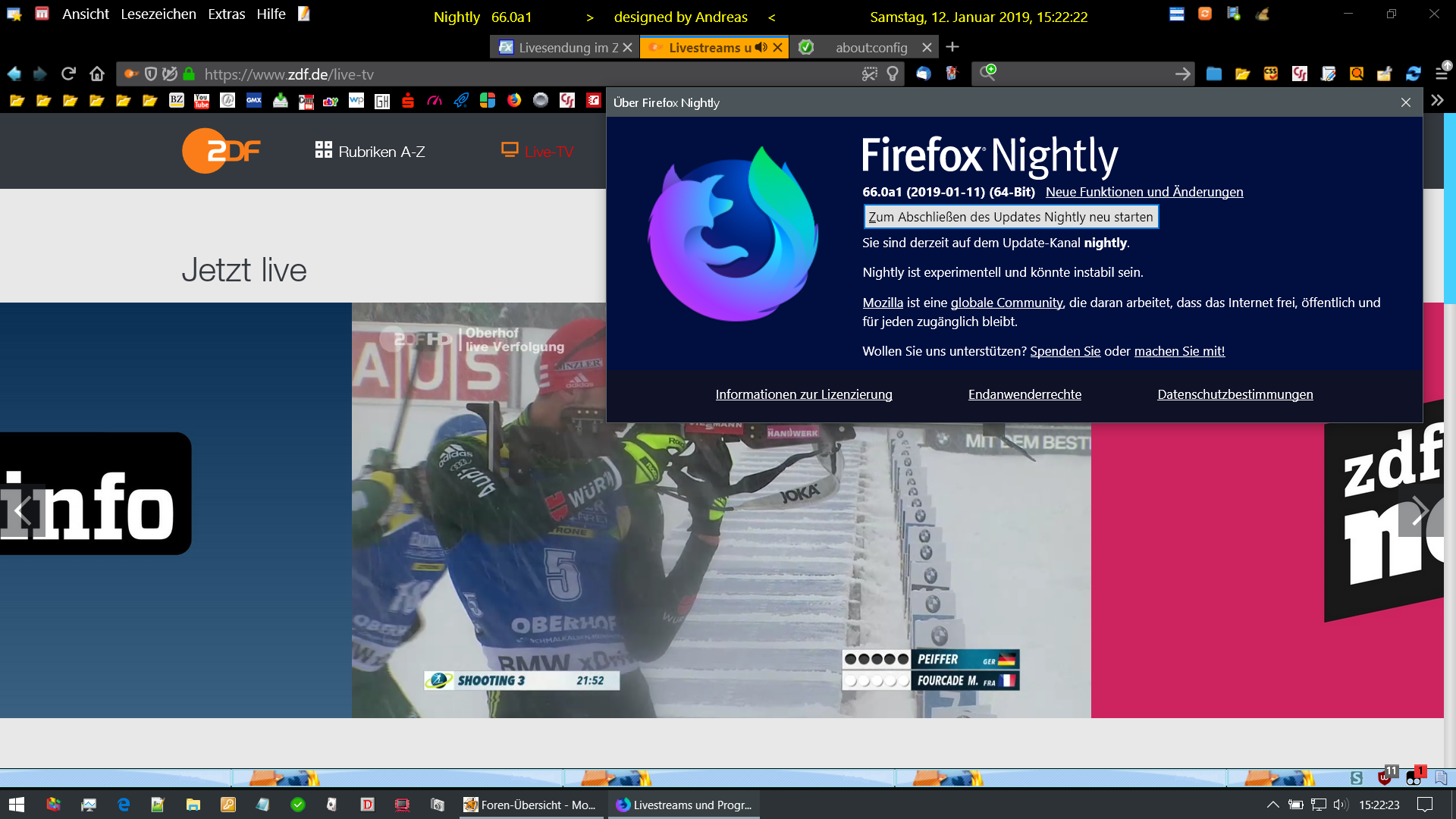This screenshot has height=819, width=1456.
Task: Toggle the light bulb icon in URL bar
Action: (893, 74)
